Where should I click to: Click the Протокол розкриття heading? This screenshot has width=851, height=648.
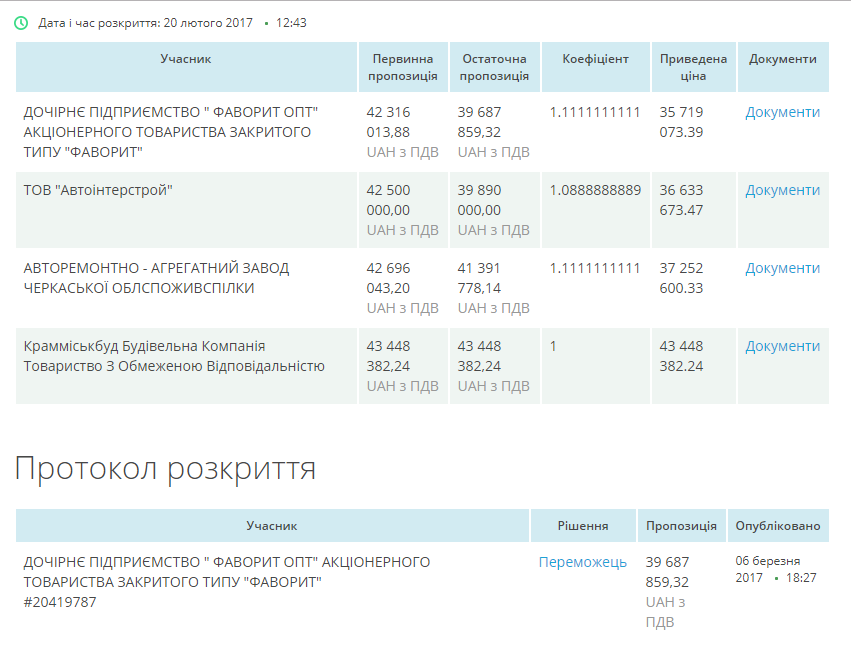[165, 469]
